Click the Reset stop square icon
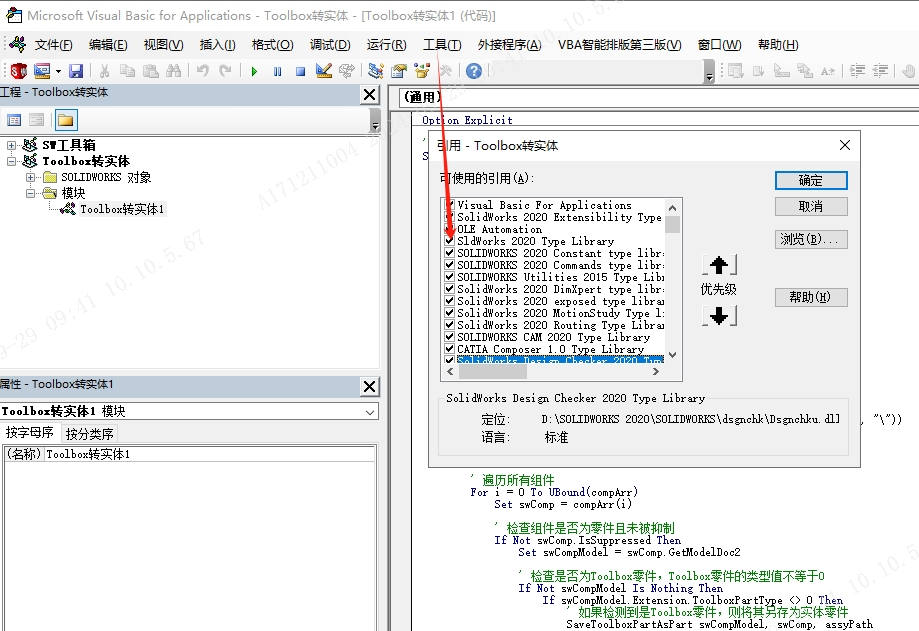This screenshot has height=631, width=919. [300, 71]
